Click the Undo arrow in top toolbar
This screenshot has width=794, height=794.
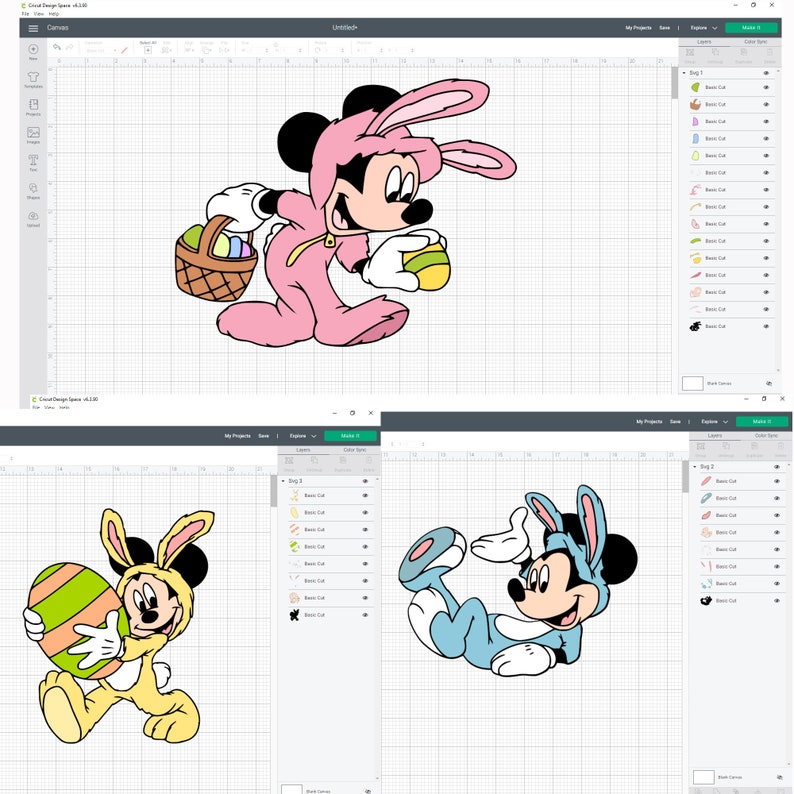(x=57, y=47)
